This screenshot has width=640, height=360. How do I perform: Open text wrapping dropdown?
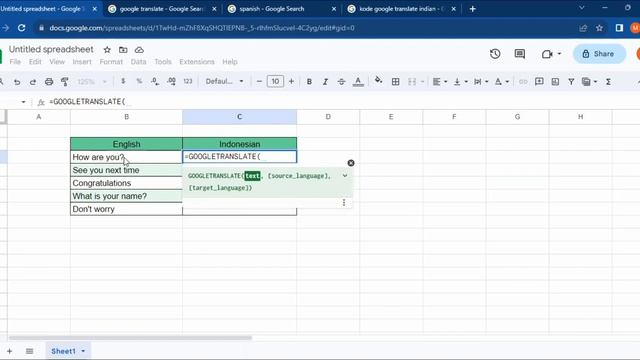[x=481, y=82]
